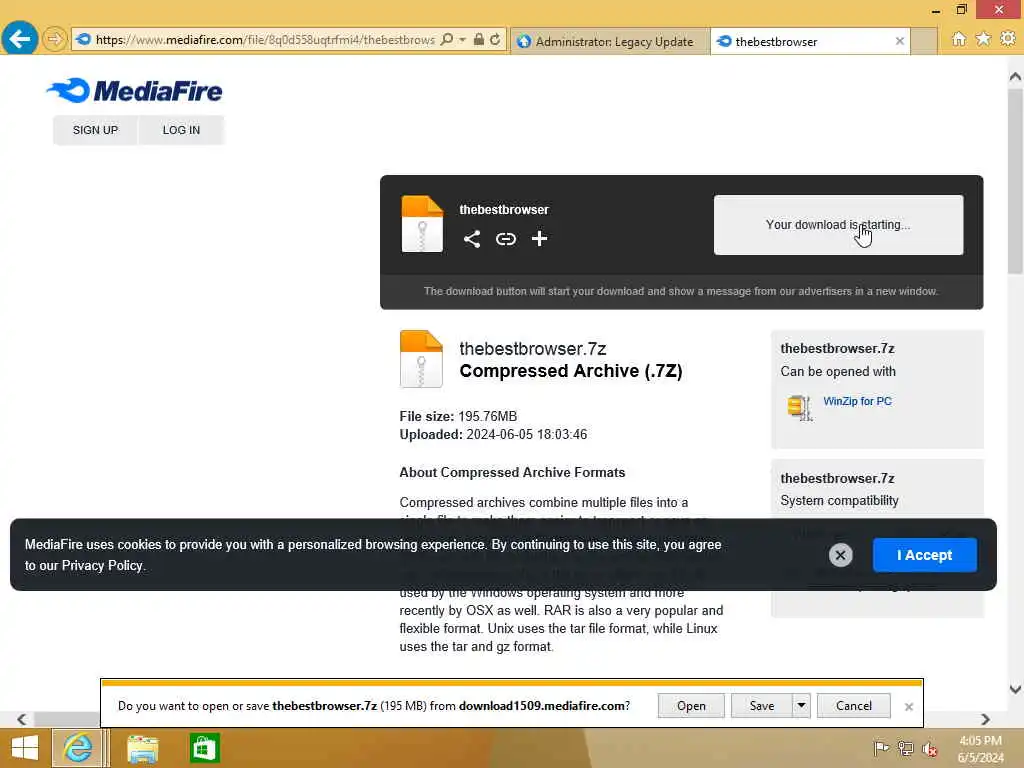Click the Uploaded 2024-06-05 18:03:46 text
The image size is (1024, 768).
click(493, 434)
